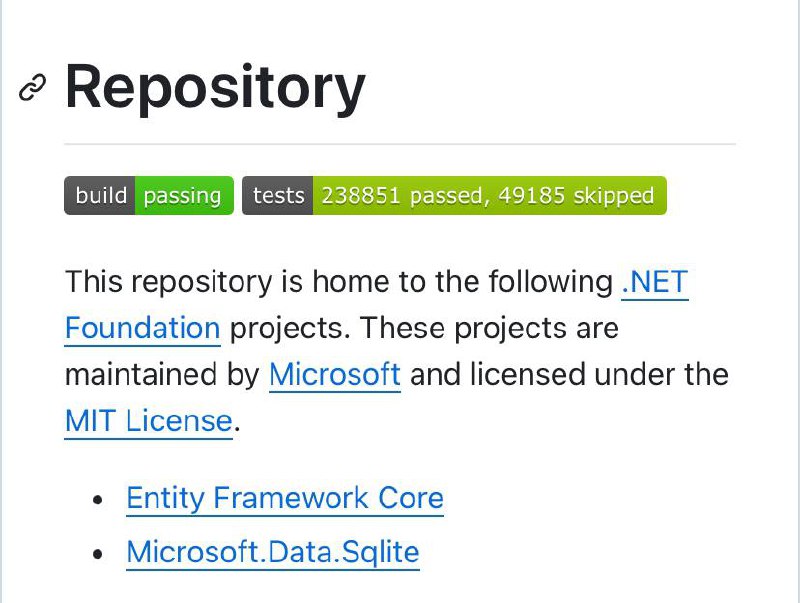
Task: Follow the .NET link text
Action: click(x=655, y=282)
